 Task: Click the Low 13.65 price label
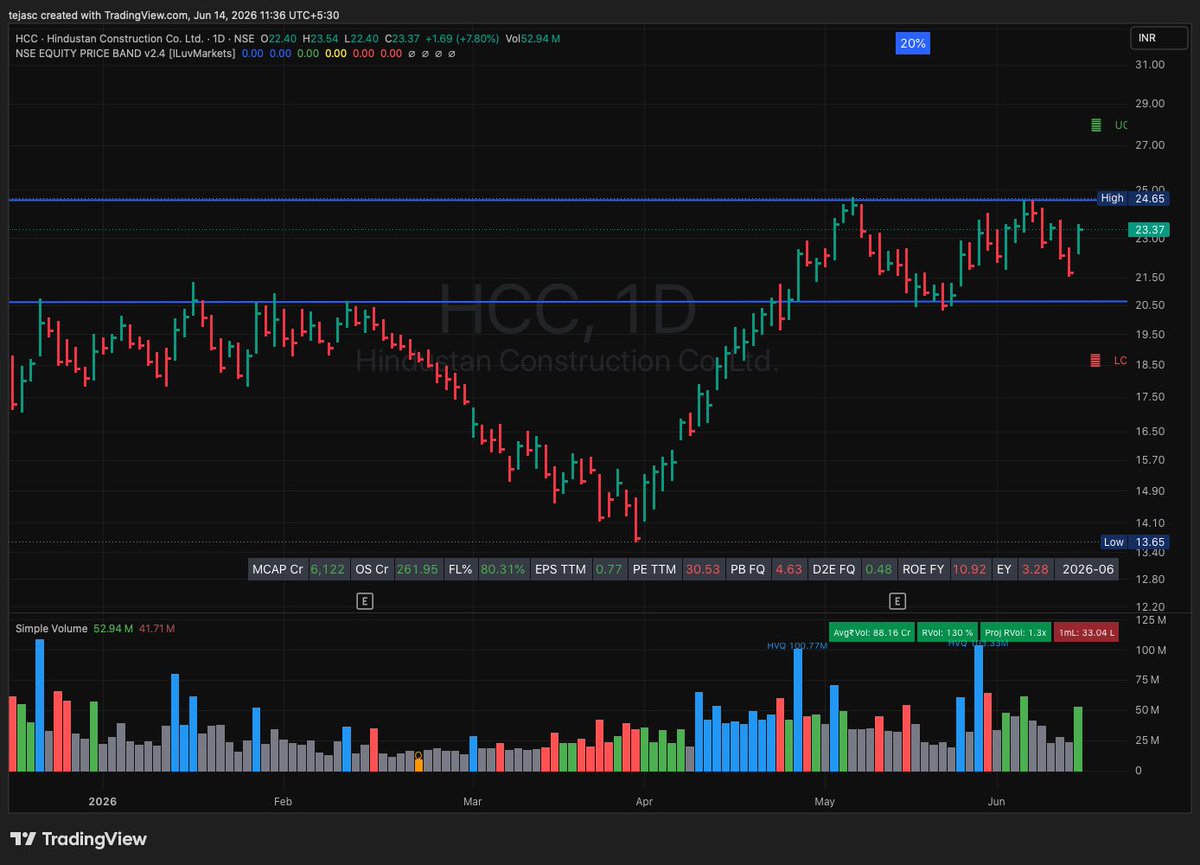1134,542
